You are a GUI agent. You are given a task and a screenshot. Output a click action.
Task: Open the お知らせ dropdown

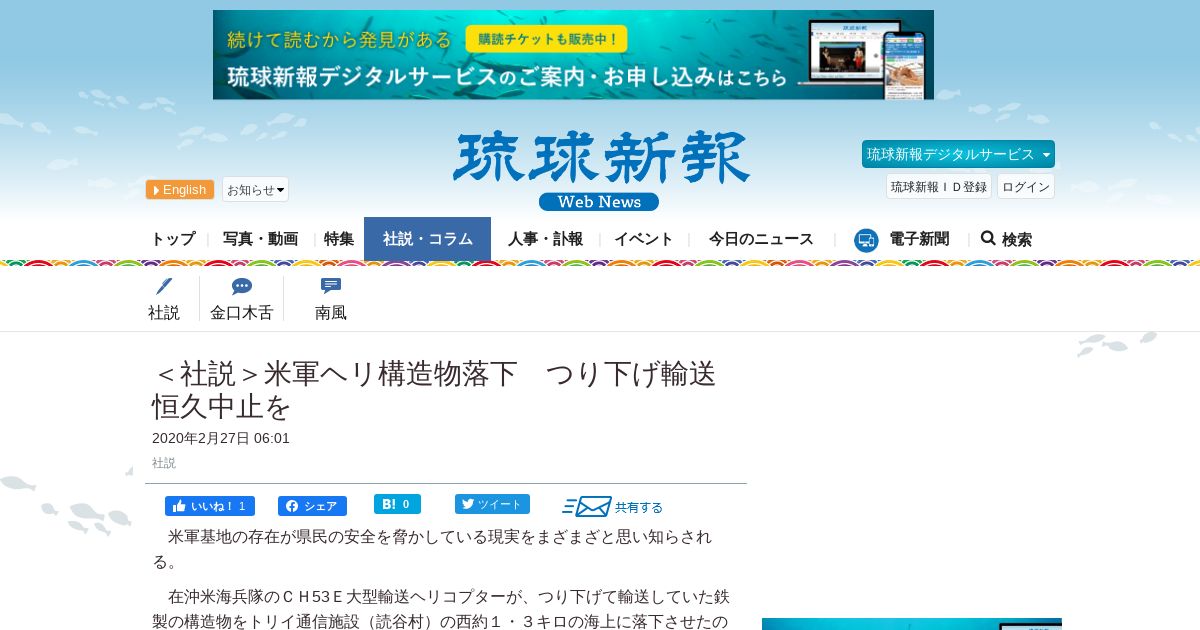click(x=255, y=190)
